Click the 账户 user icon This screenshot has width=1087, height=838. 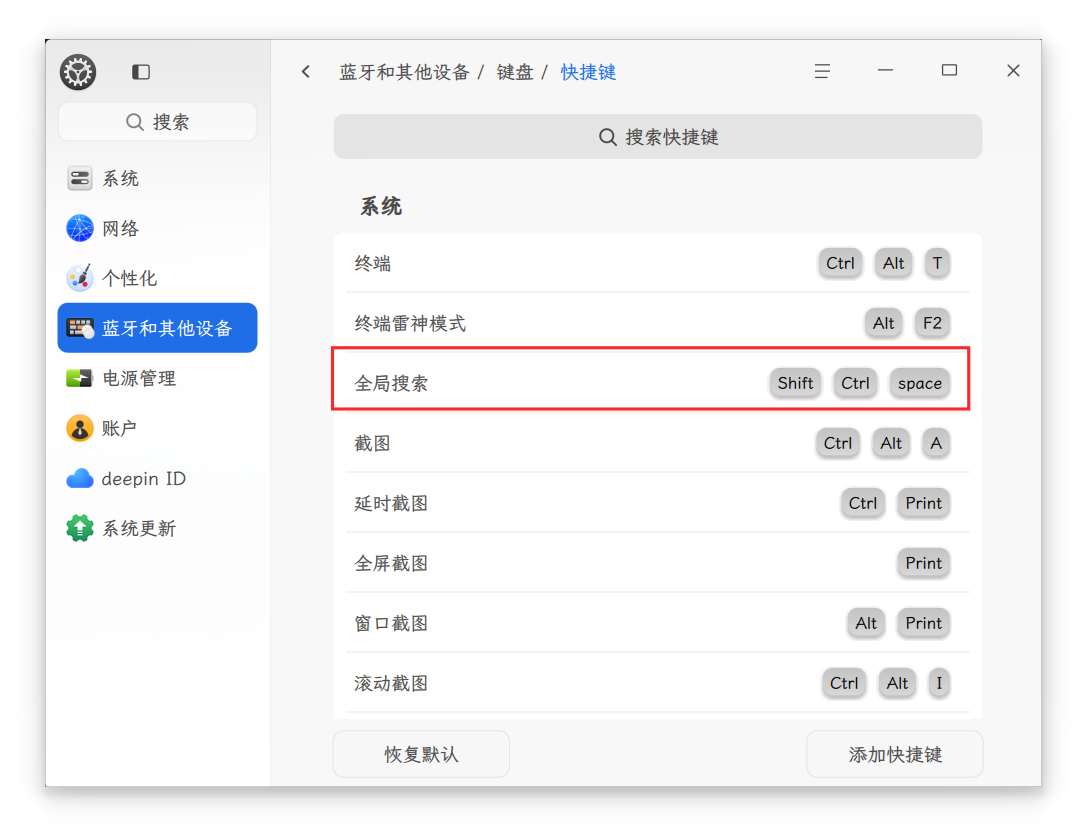[80, 428]
